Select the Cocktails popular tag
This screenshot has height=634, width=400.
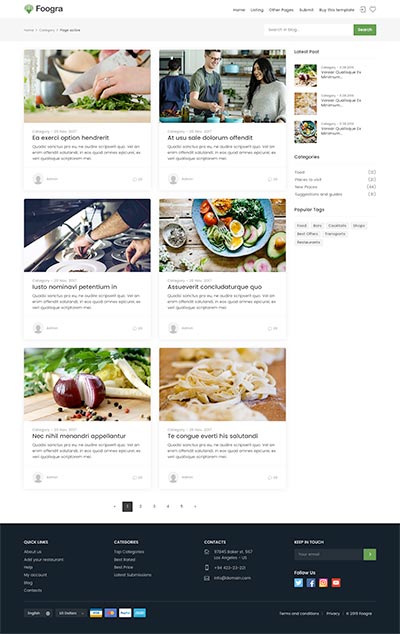coord(337,226)
